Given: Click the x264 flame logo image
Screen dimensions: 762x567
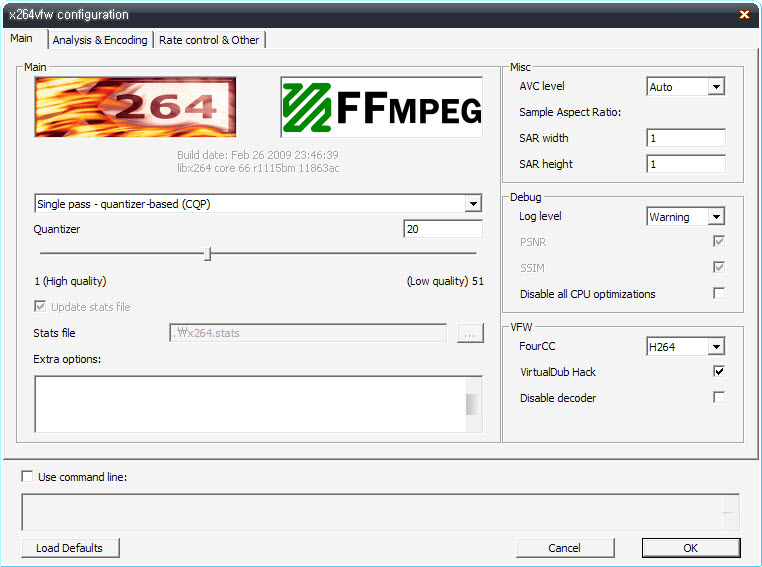Looking at the screenshot, I should point(135,107).
